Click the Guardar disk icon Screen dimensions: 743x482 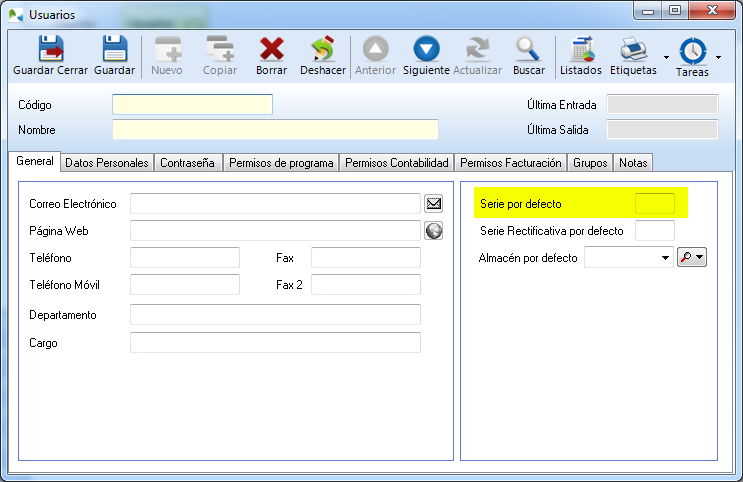coord(114,49)
